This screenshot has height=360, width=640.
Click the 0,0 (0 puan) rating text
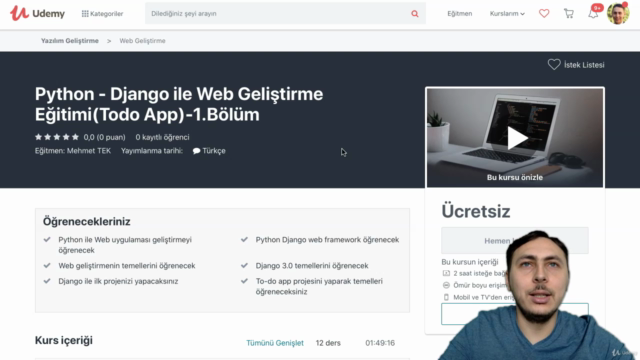click(104, 137)
